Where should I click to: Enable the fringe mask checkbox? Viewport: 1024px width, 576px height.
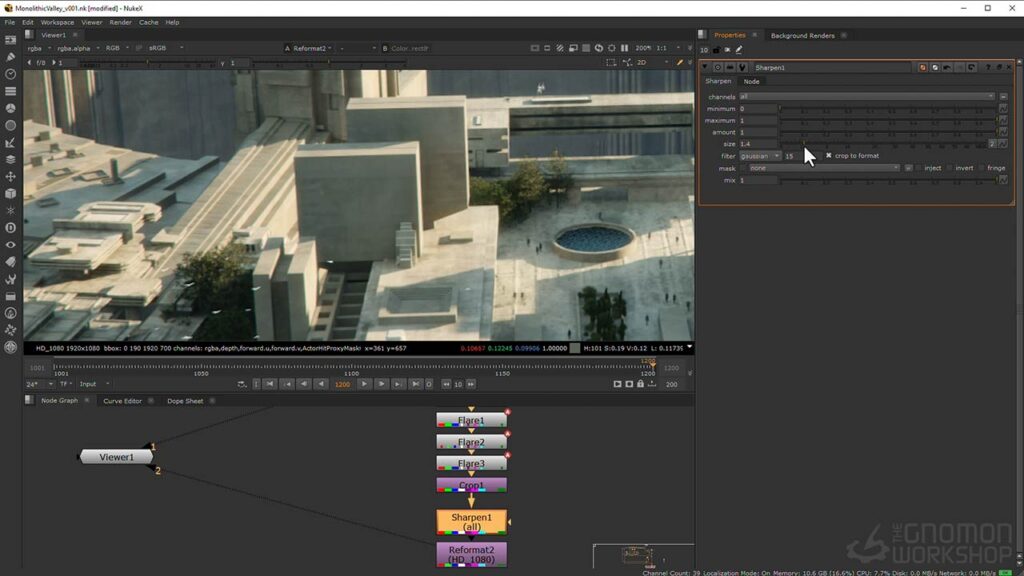tap(982, 168)
